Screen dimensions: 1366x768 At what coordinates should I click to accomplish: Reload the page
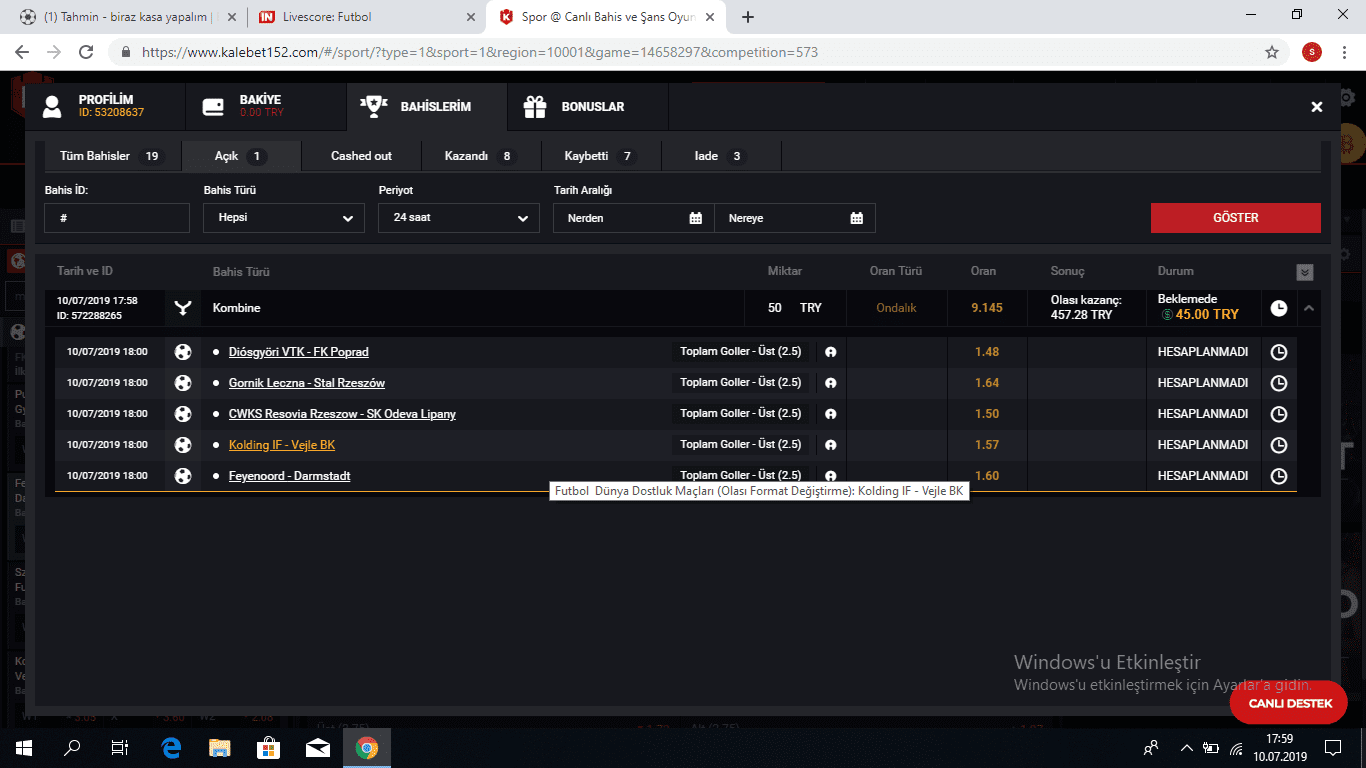pyautogui.click(x=86, y=52)
